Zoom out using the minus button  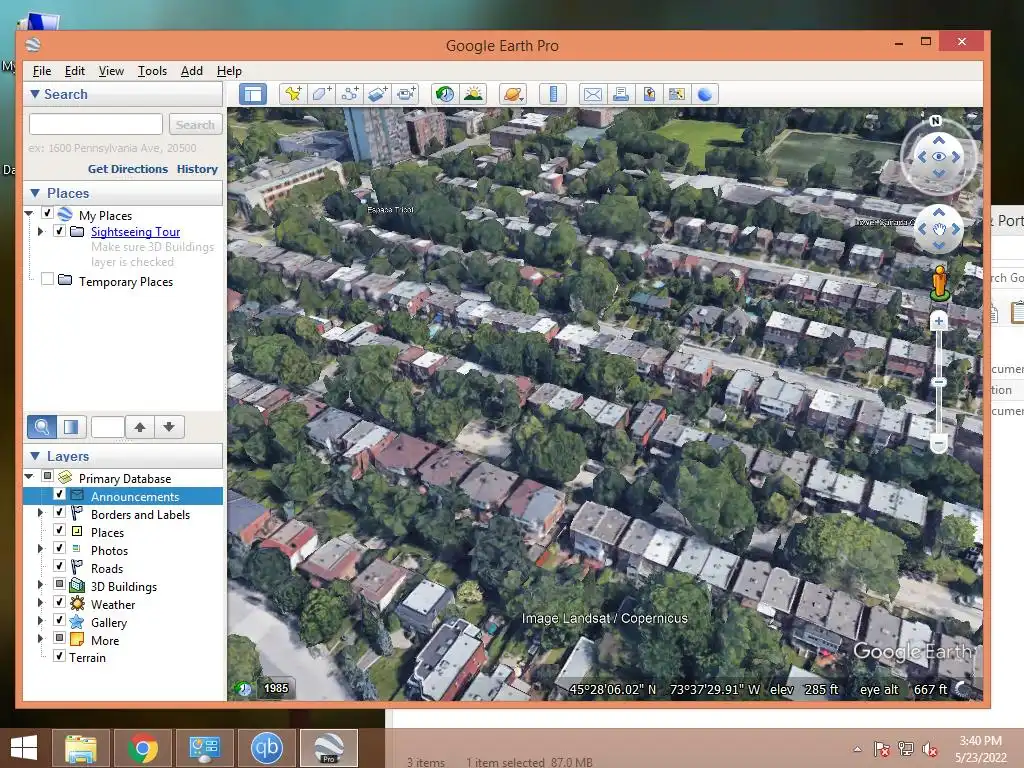(x=938, y=443)
